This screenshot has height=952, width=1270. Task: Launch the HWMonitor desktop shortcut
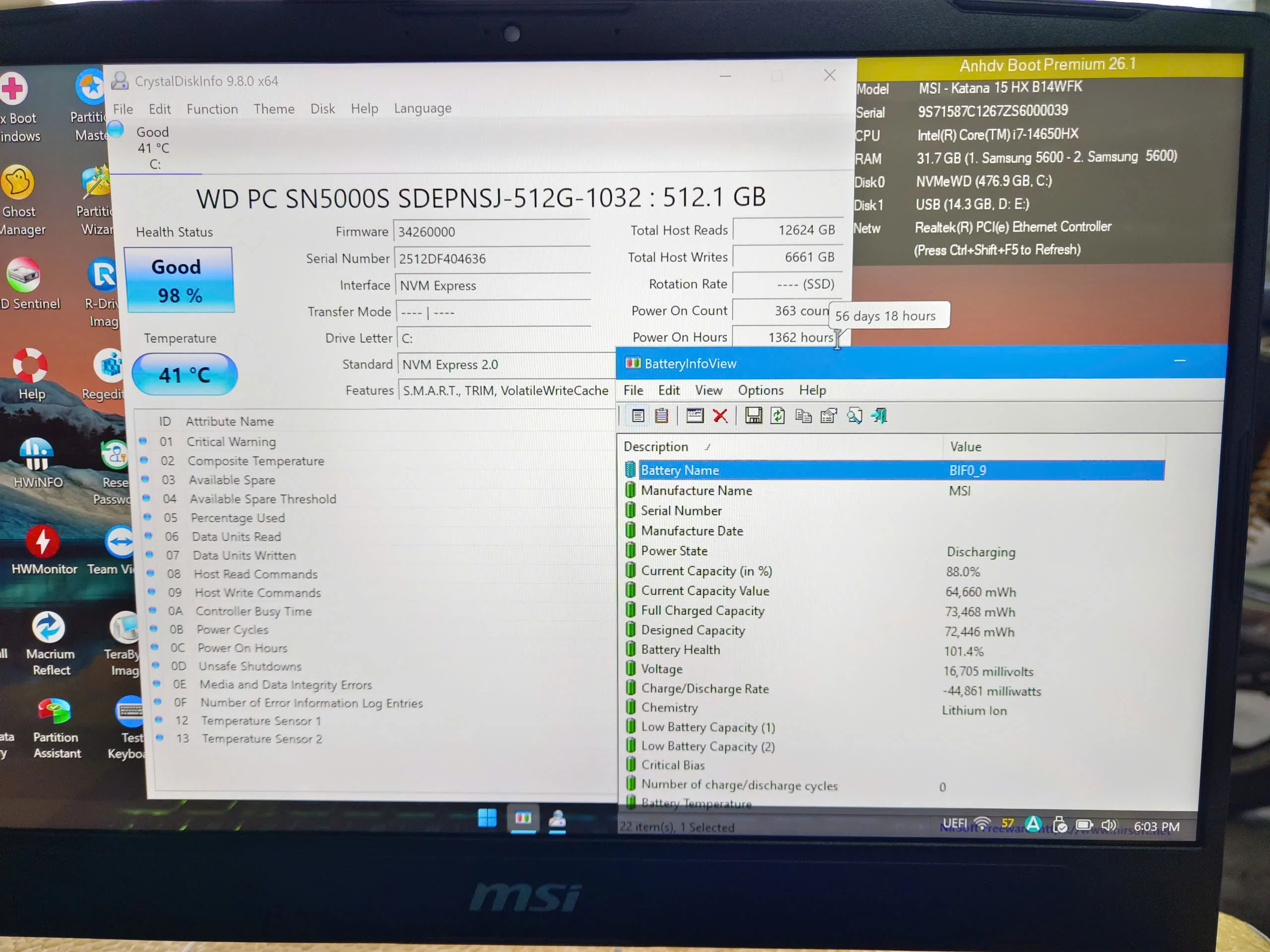tap(44, 550)
